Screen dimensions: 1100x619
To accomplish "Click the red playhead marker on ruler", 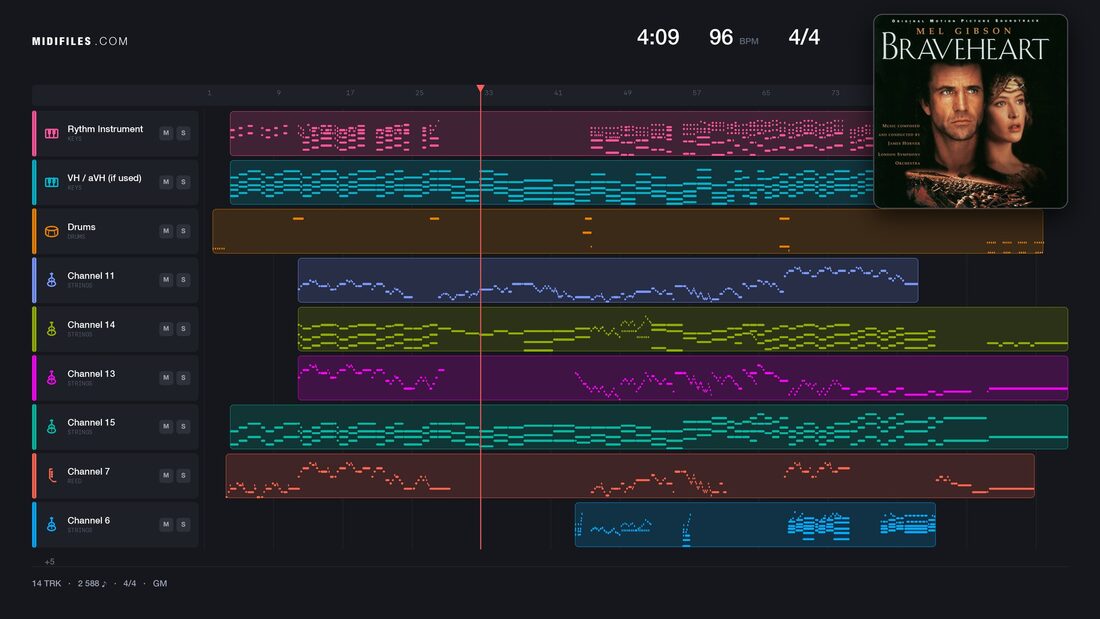I will click(x=481, y=88).
